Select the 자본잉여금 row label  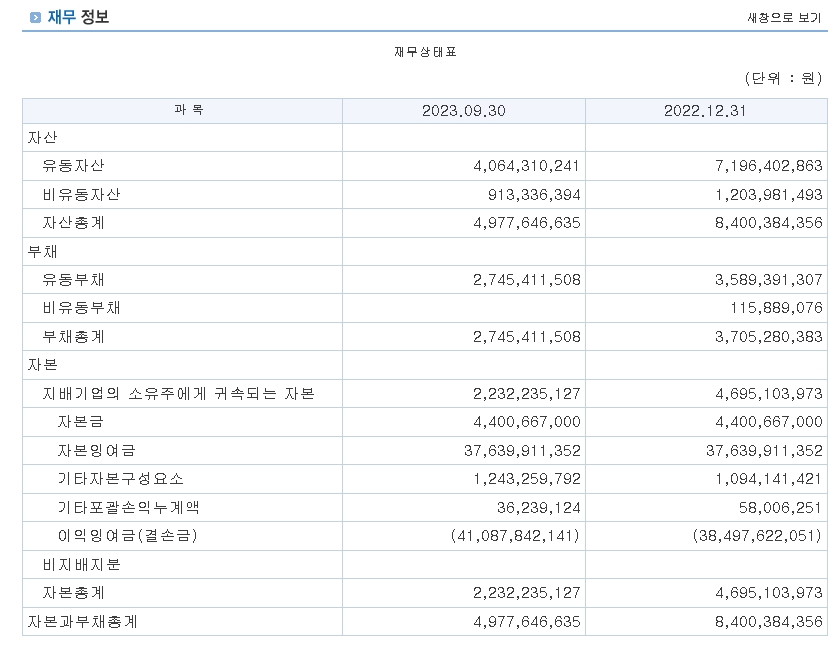point(96,451)
